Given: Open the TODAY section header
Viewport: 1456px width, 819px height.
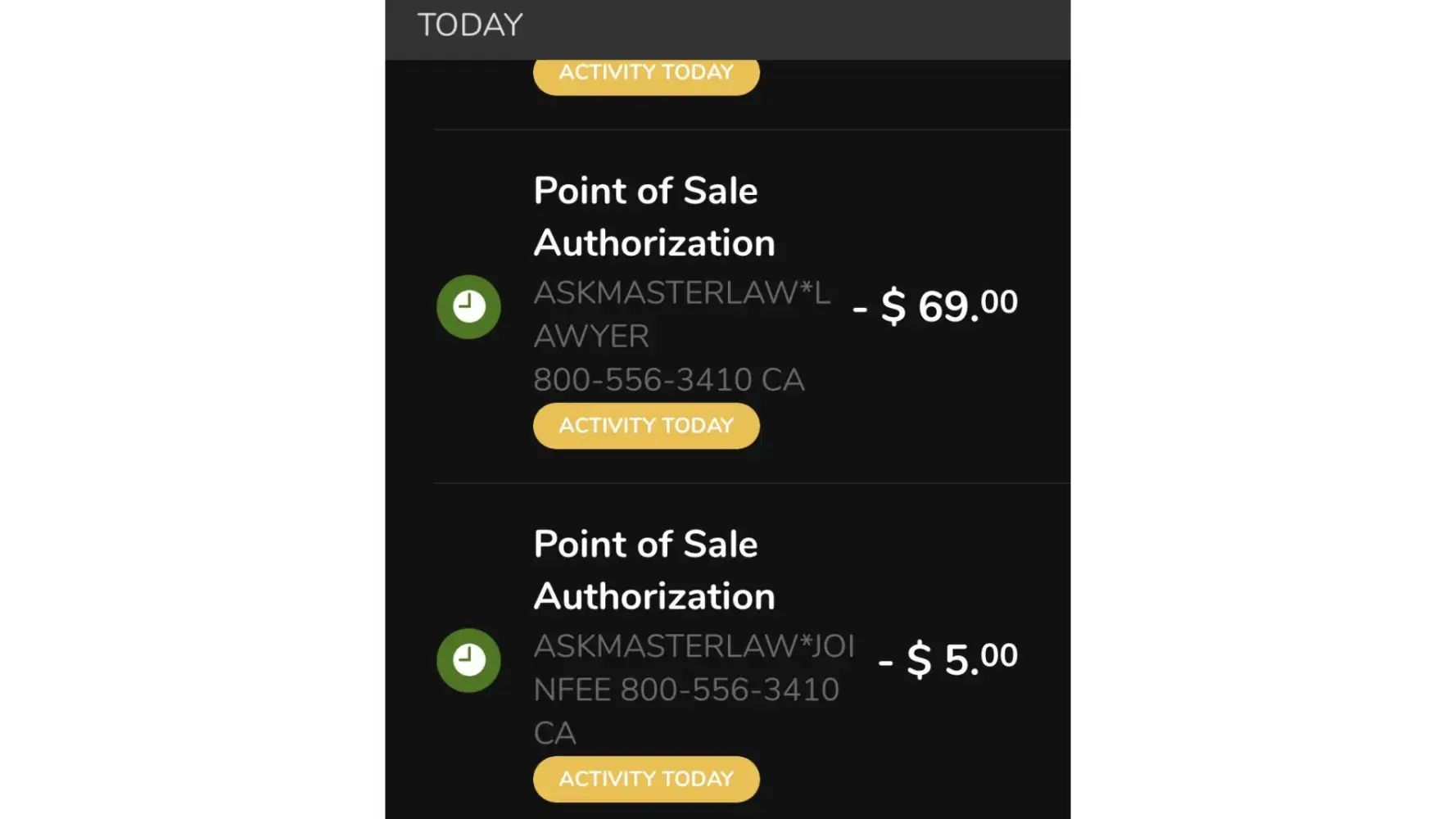Looking at the screenshot, I should [x=470, y=25].
